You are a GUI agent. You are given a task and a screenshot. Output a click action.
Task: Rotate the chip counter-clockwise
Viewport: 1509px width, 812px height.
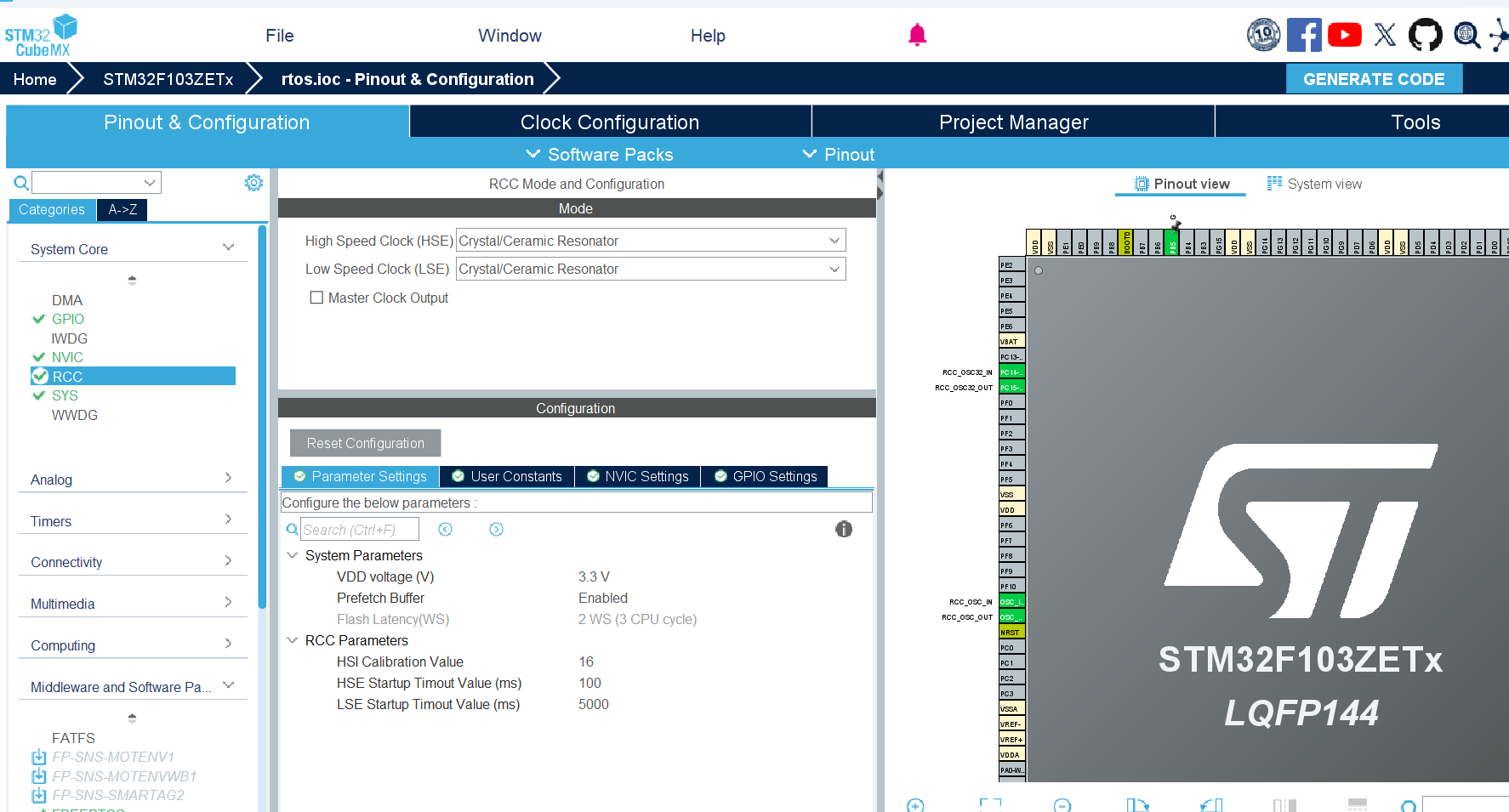[1211, 805]
